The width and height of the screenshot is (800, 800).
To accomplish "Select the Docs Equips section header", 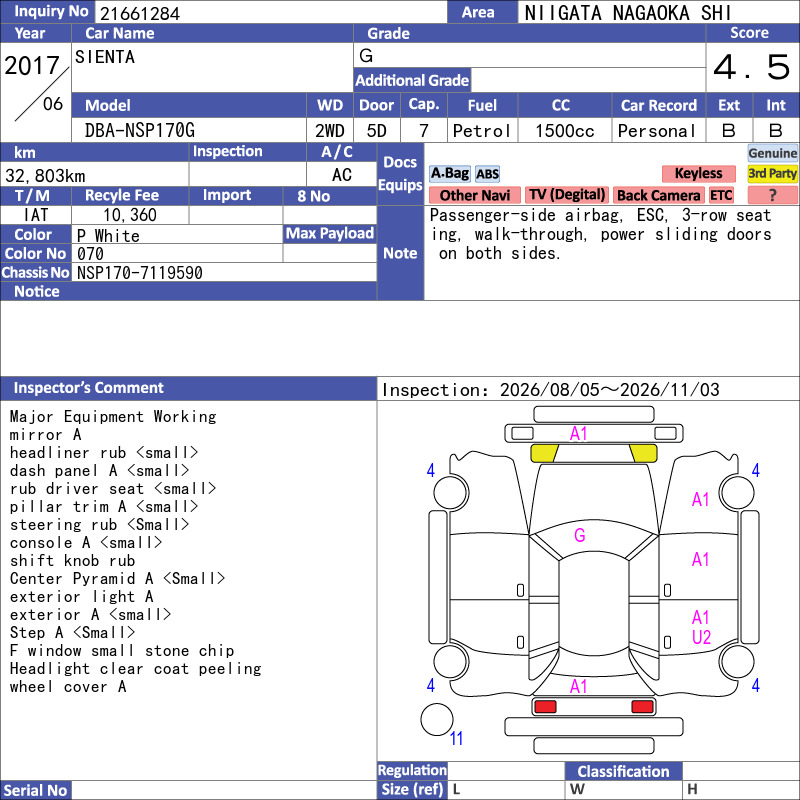I will [x=400, y=174].
